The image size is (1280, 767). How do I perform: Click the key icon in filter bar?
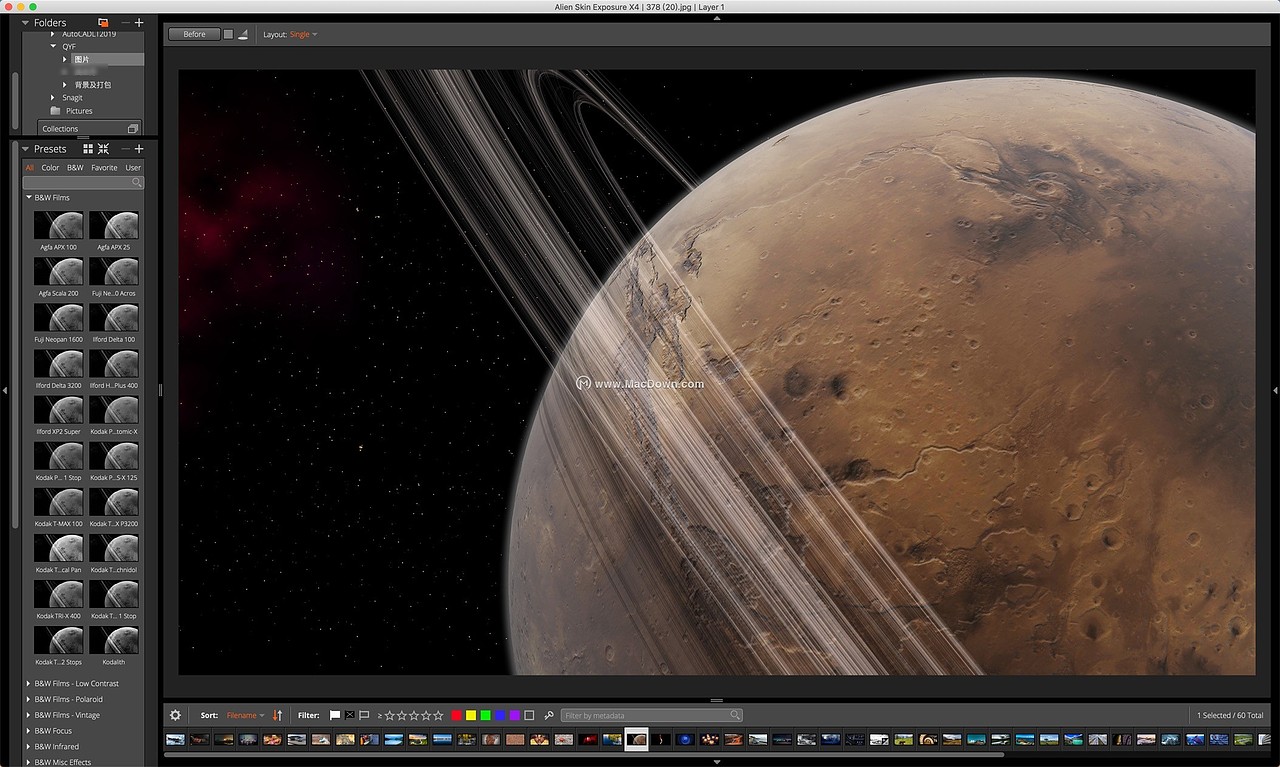tap(549, 715)
